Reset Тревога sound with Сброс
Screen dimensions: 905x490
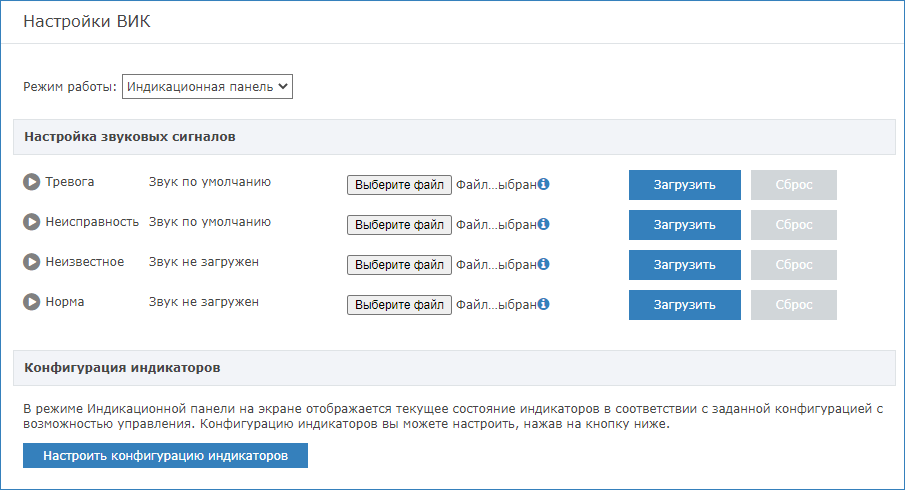pos(793,185)
